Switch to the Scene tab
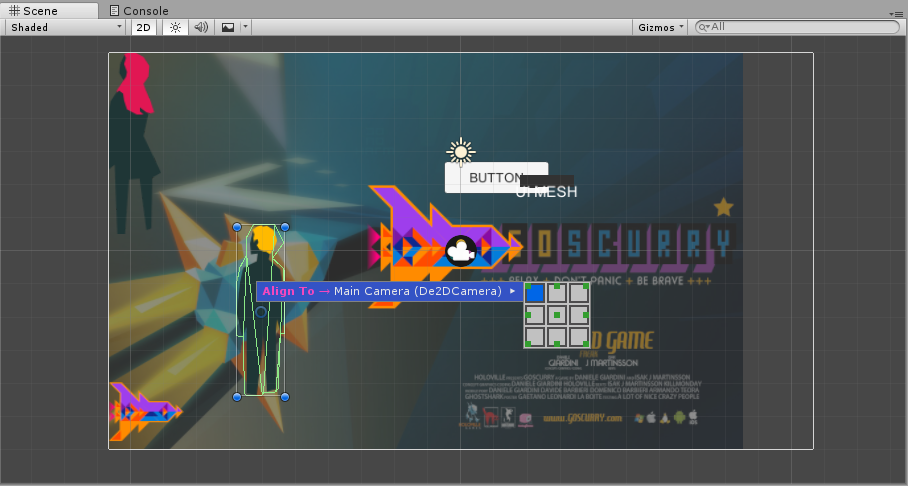This screenshot has height=486, width=908. pos(49,10)
